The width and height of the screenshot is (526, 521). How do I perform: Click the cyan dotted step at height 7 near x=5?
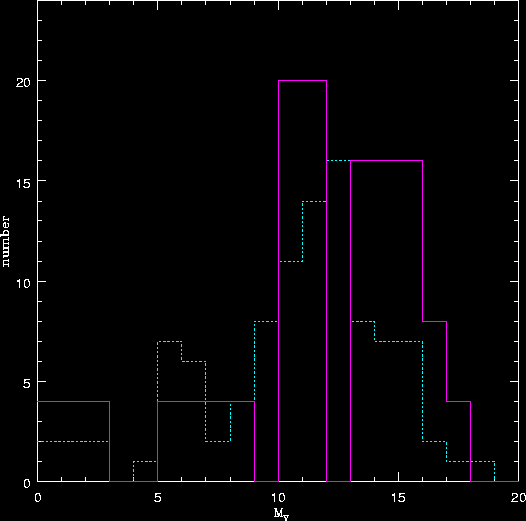(170, 341)
